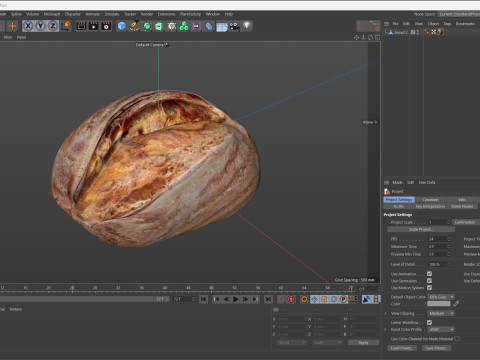Screen dimensions: 480x360
Task: Add a Camera object icon
Action: [234, 26]
